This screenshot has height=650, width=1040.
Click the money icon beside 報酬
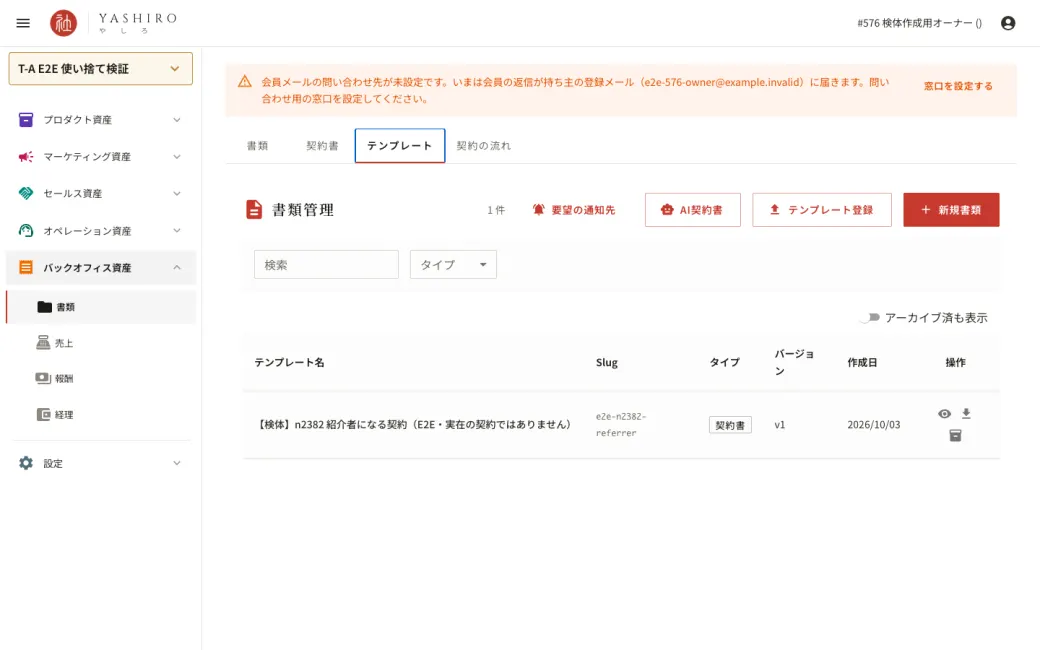pyautogui.click(x=43, y=378)
